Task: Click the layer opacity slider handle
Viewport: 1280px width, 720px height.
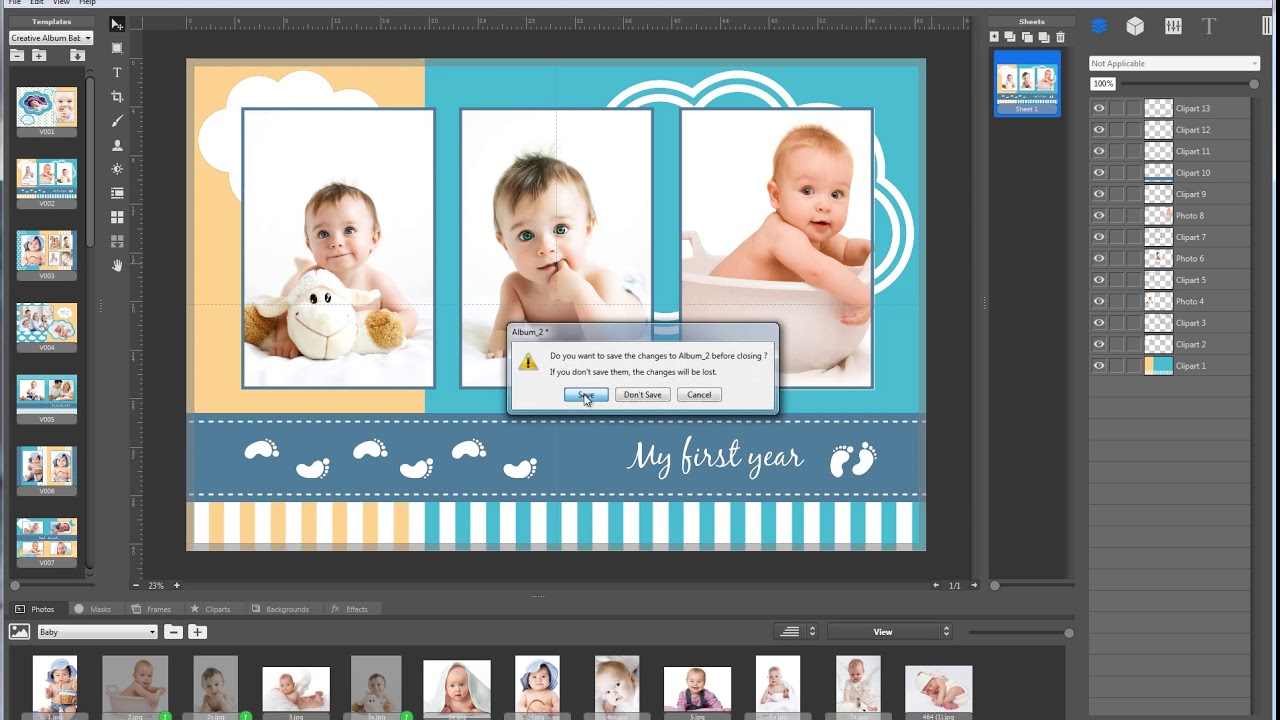Action: (1254, 84)
